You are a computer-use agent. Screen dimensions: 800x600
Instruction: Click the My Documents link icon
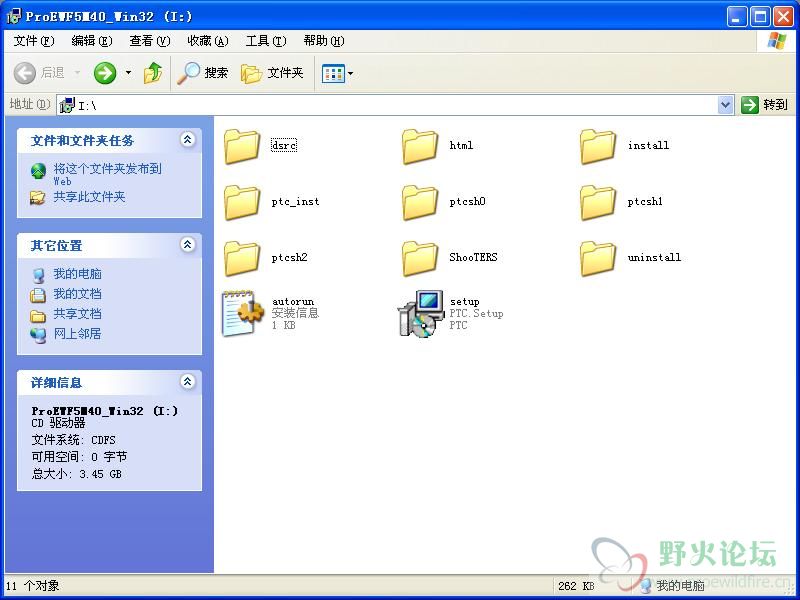tap(38, 295)
